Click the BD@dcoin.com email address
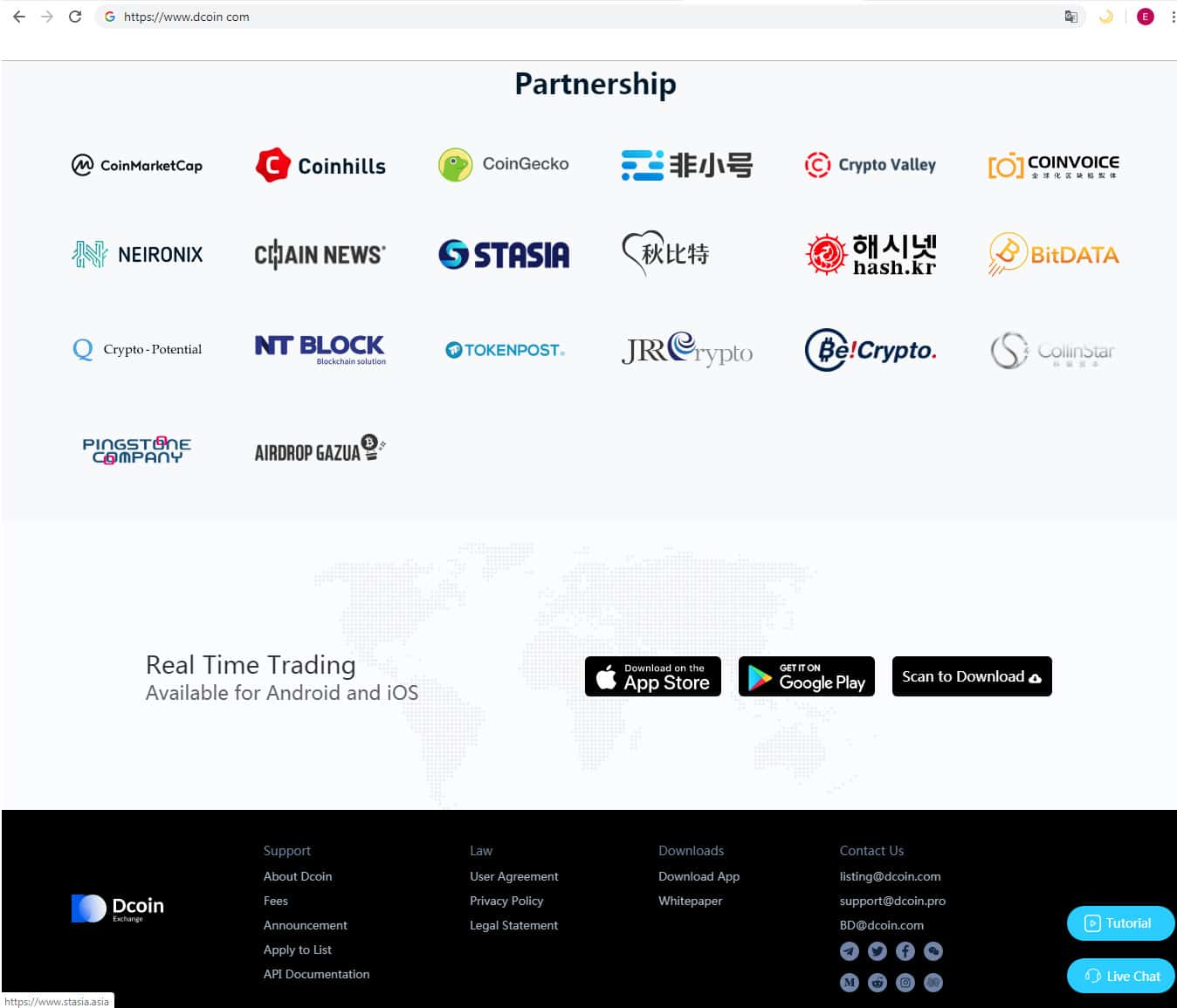Viewport: 1177px width, 1008px height. 882,925
